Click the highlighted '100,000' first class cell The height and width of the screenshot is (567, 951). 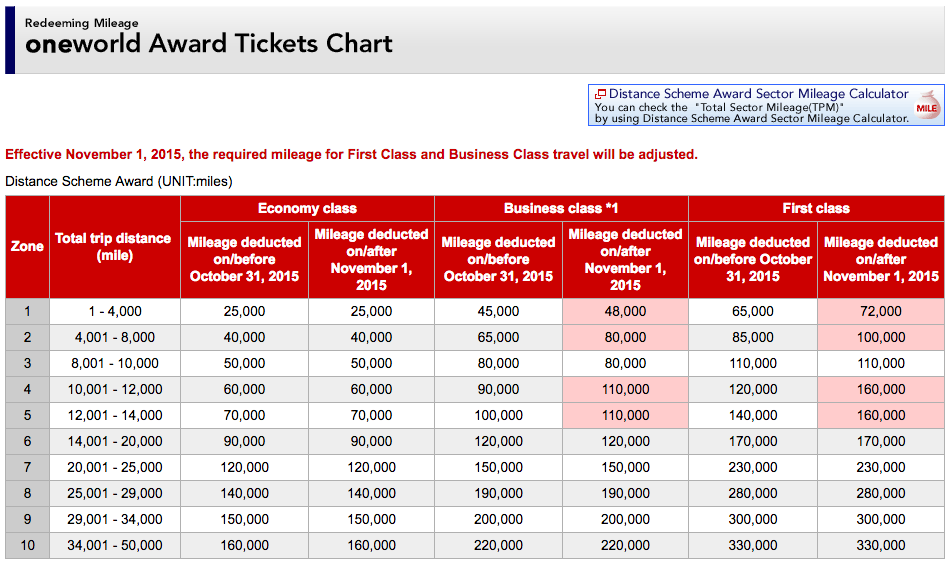[881, 338]
